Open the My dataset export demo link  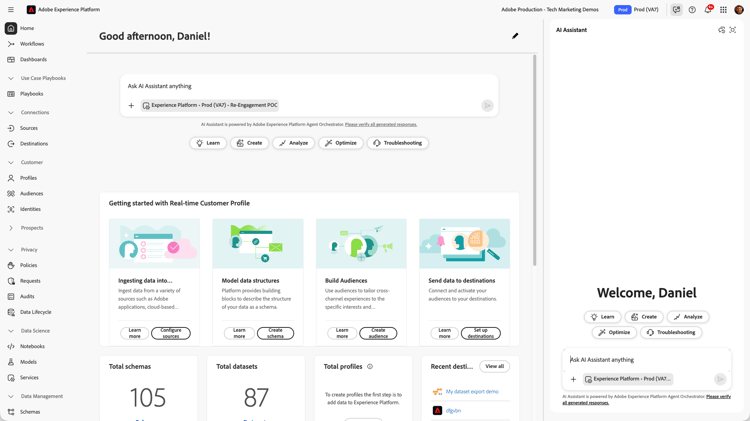(472, 392)
